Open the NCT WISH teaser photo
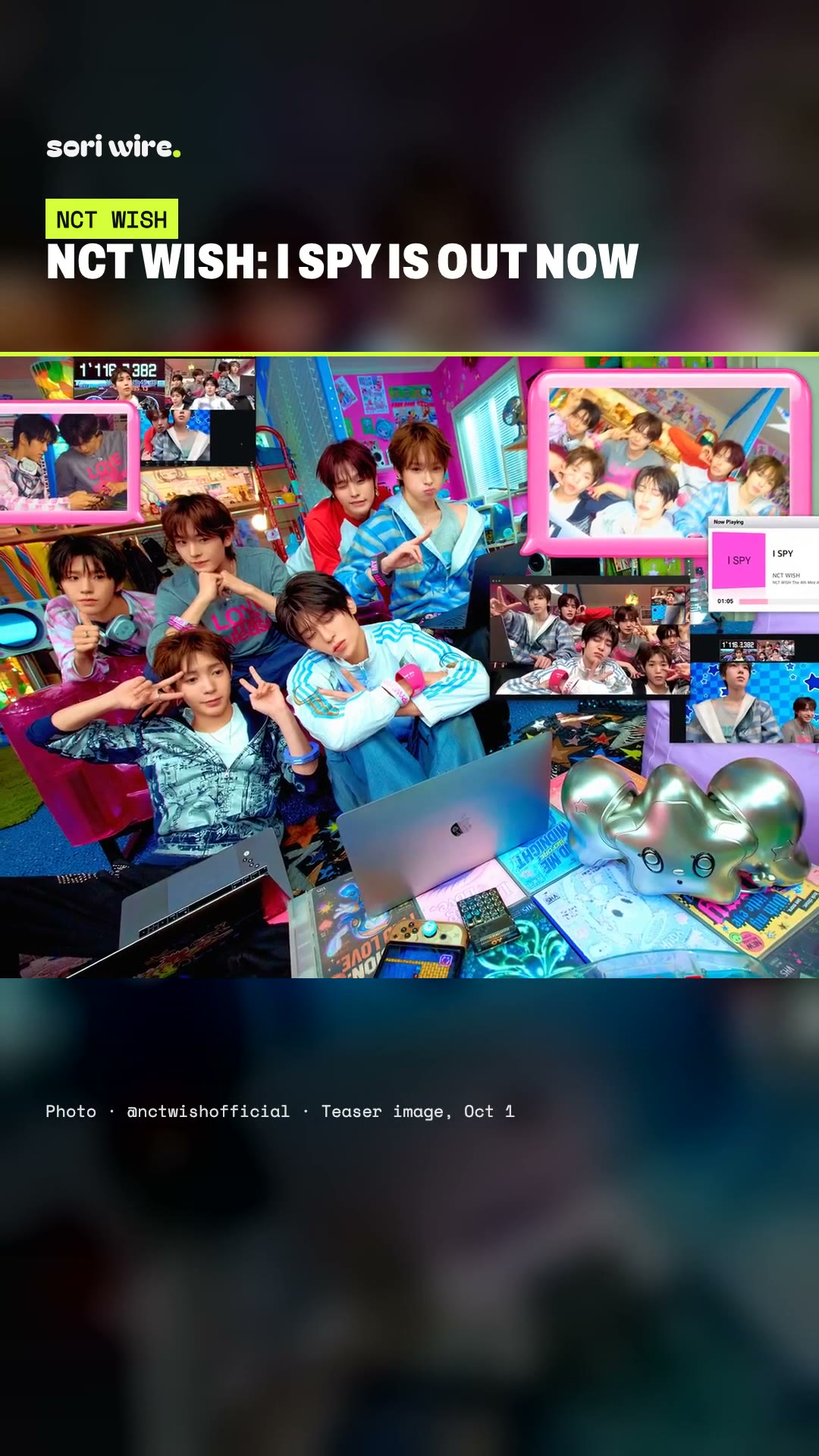819x1456 pixels. tap(409, 667)
